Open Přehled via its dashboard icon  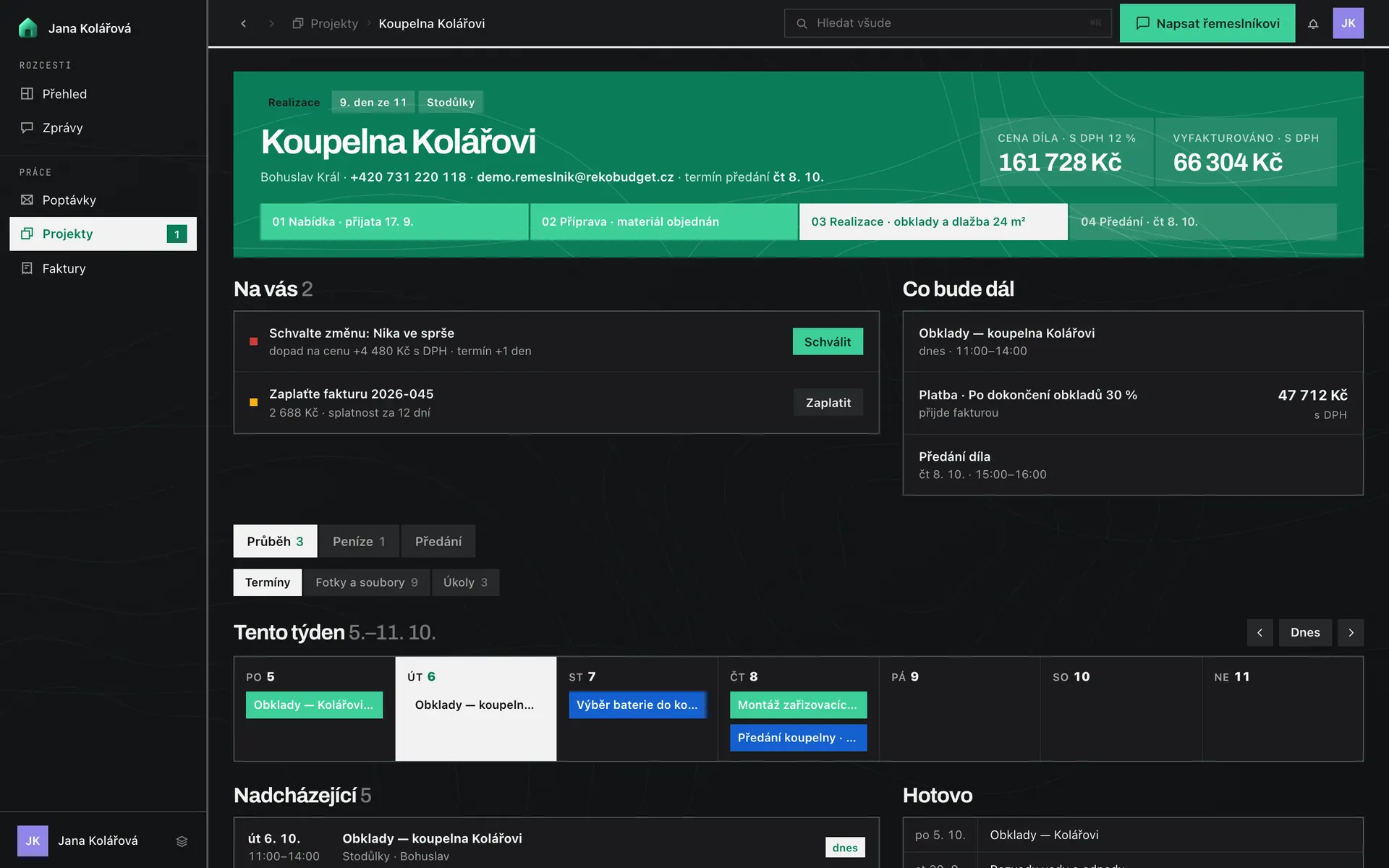[x=27, y=93]
